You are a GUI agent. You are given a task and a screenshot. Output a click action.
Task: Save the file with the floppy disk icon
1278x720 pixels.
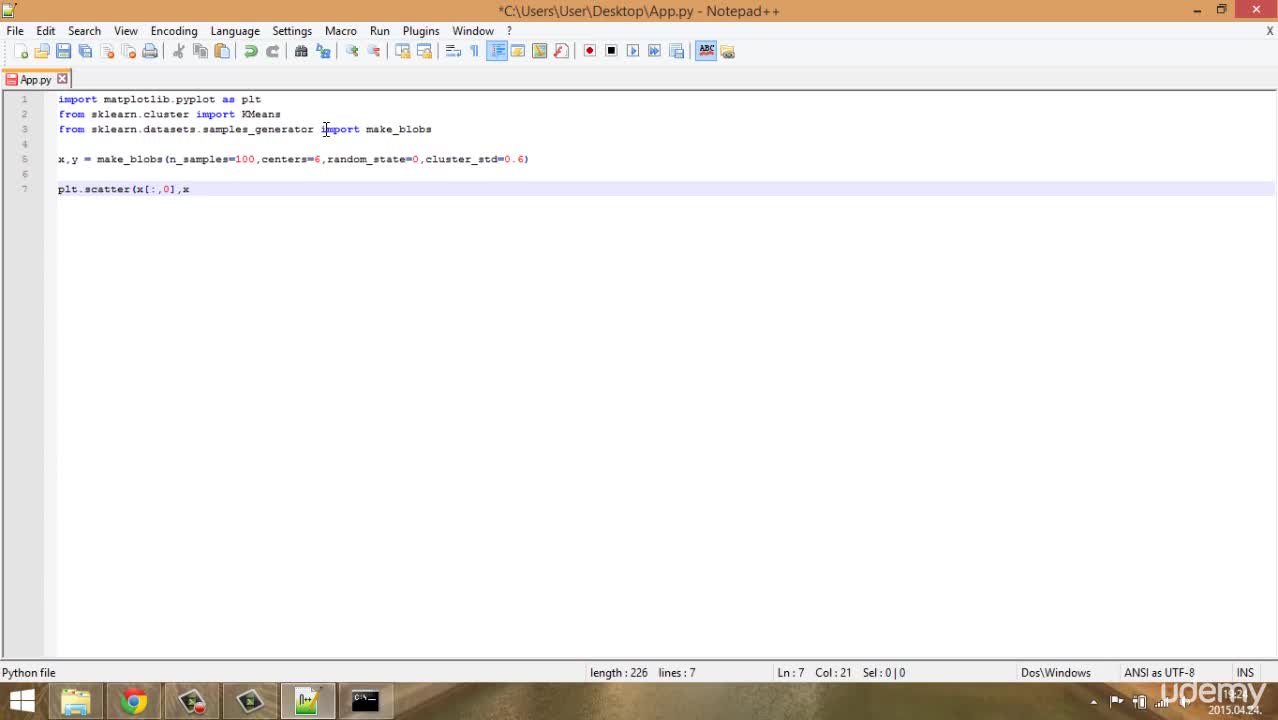pyautogui.click(x=63, y=51)
